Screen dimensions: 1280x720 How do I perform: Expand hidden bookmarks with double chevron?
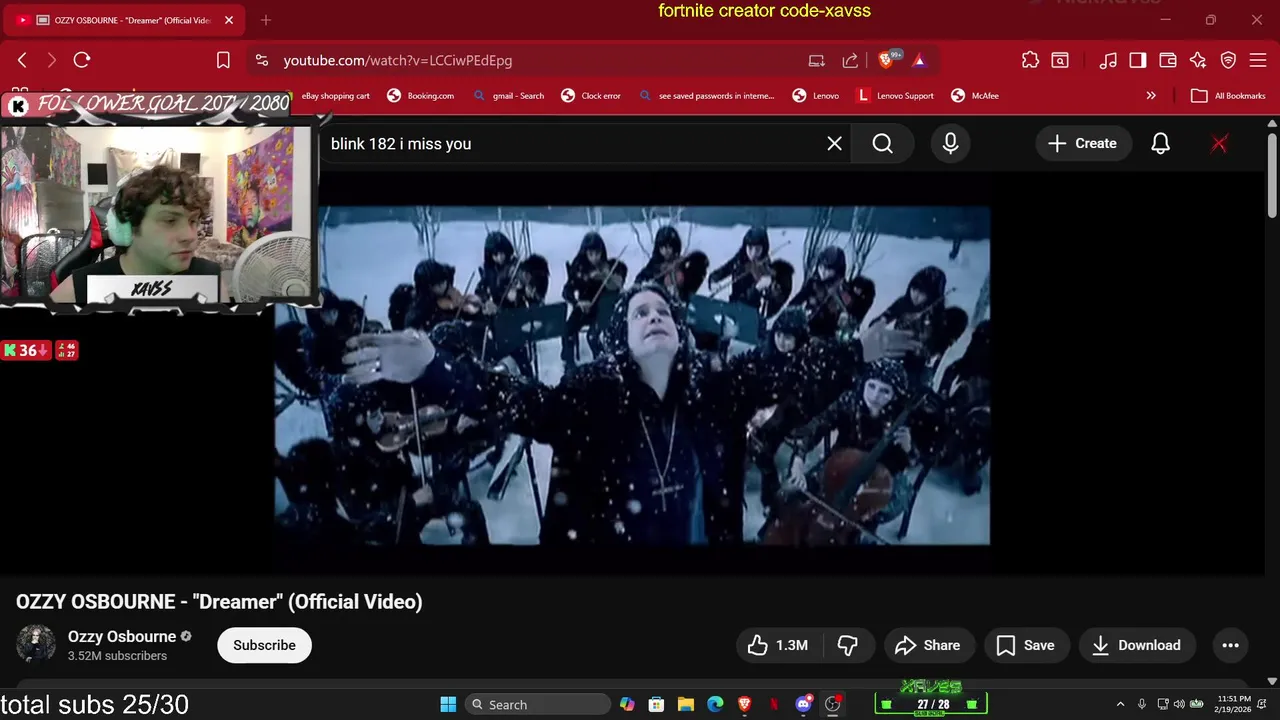click(x=1151, y=96)
